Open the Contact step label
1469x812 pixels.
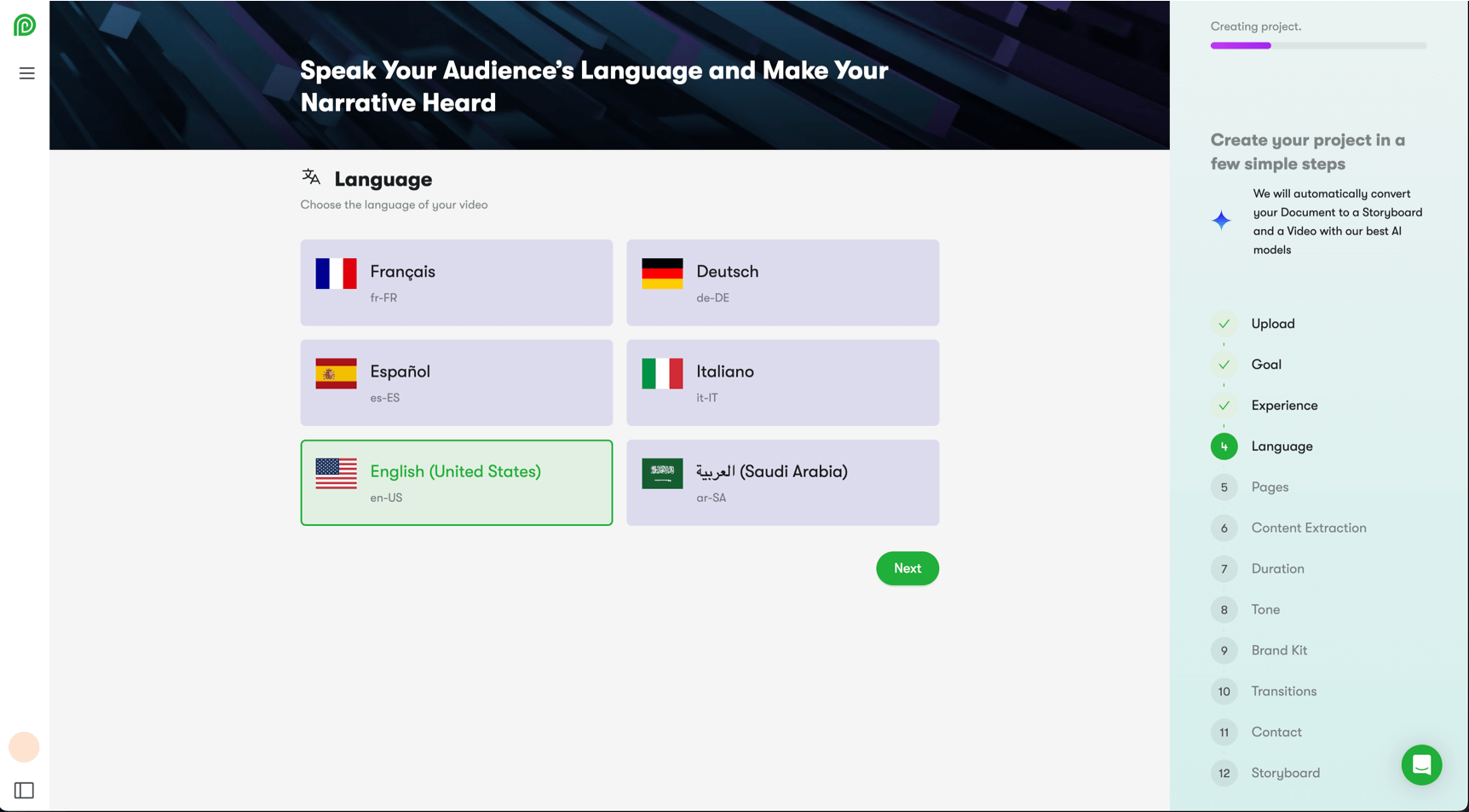(1276, 733)
